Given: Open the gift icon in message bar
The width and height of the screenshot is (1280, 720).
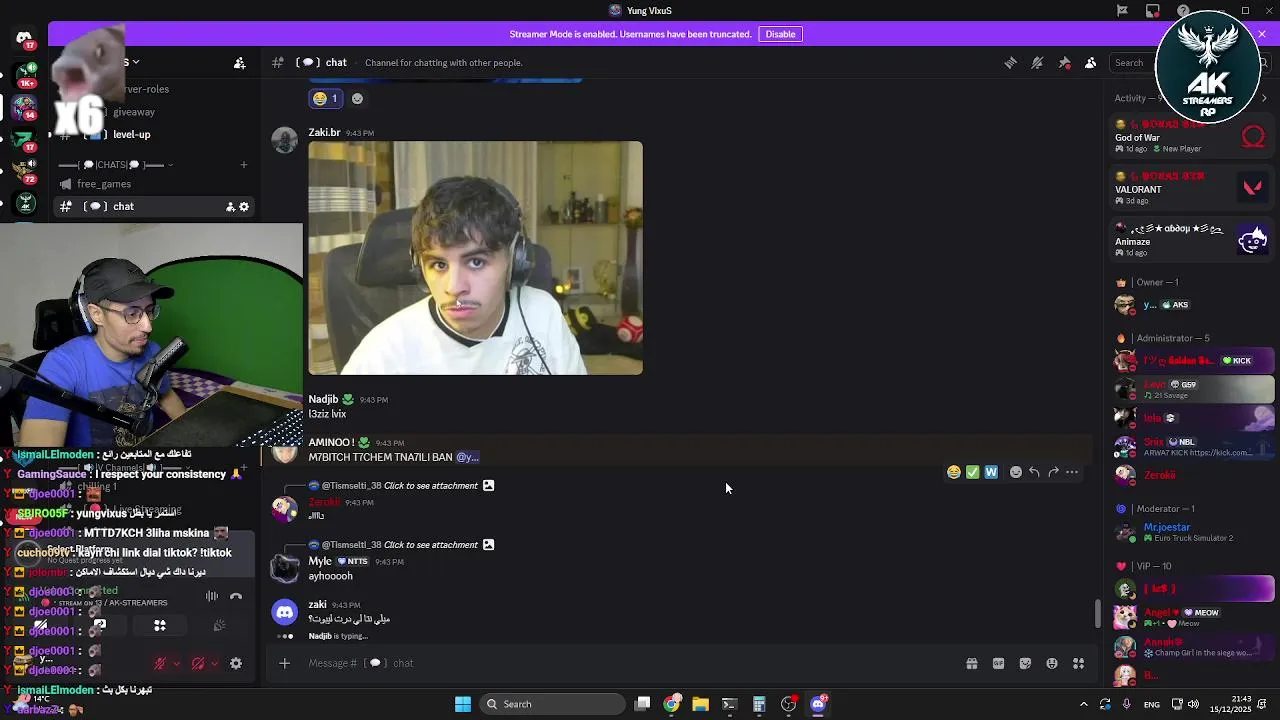Looking at the screenshot, I should coord(971,663).
